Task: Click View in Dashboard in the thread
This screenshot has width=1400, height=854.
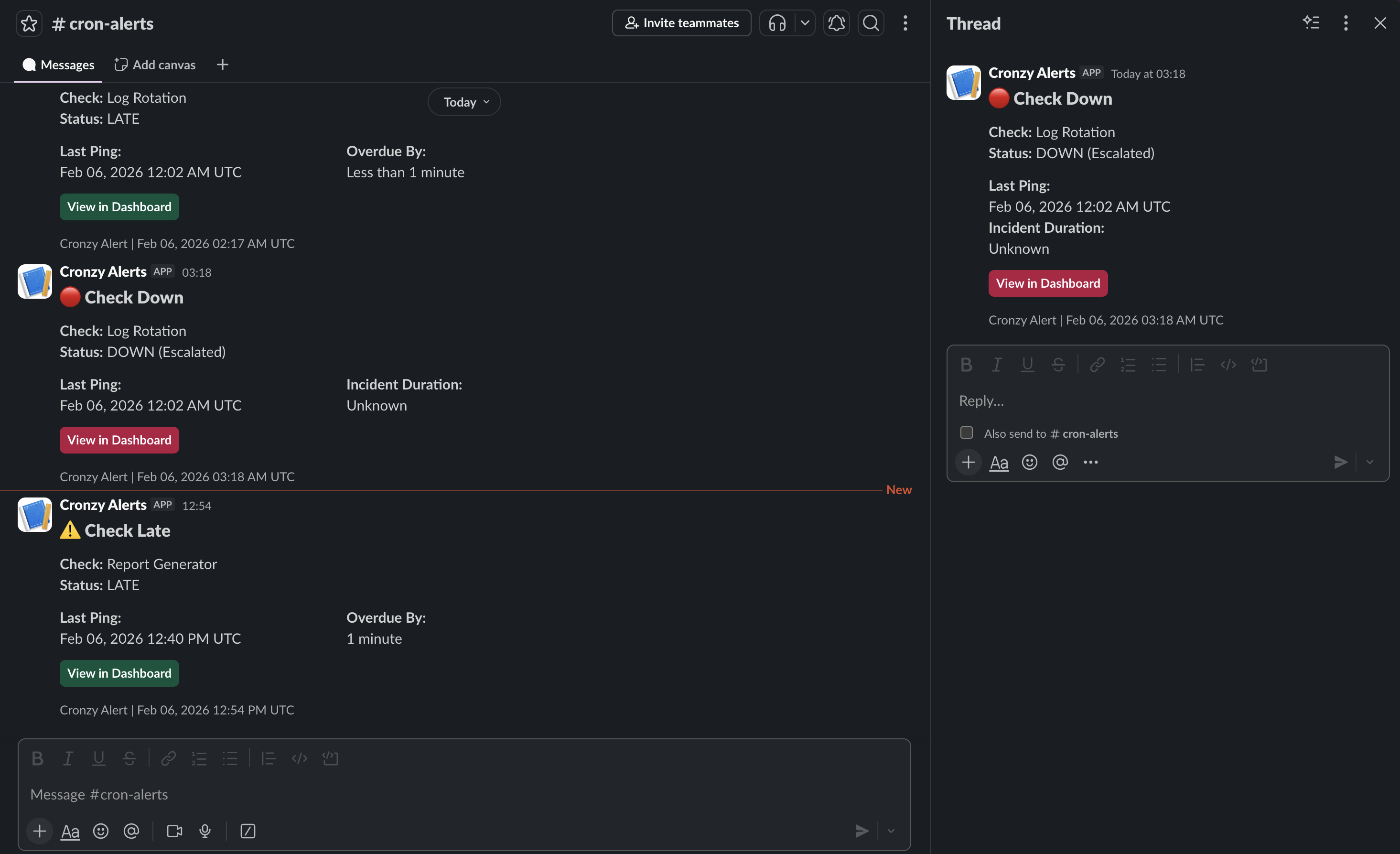Action: [x=1048, y=283]
